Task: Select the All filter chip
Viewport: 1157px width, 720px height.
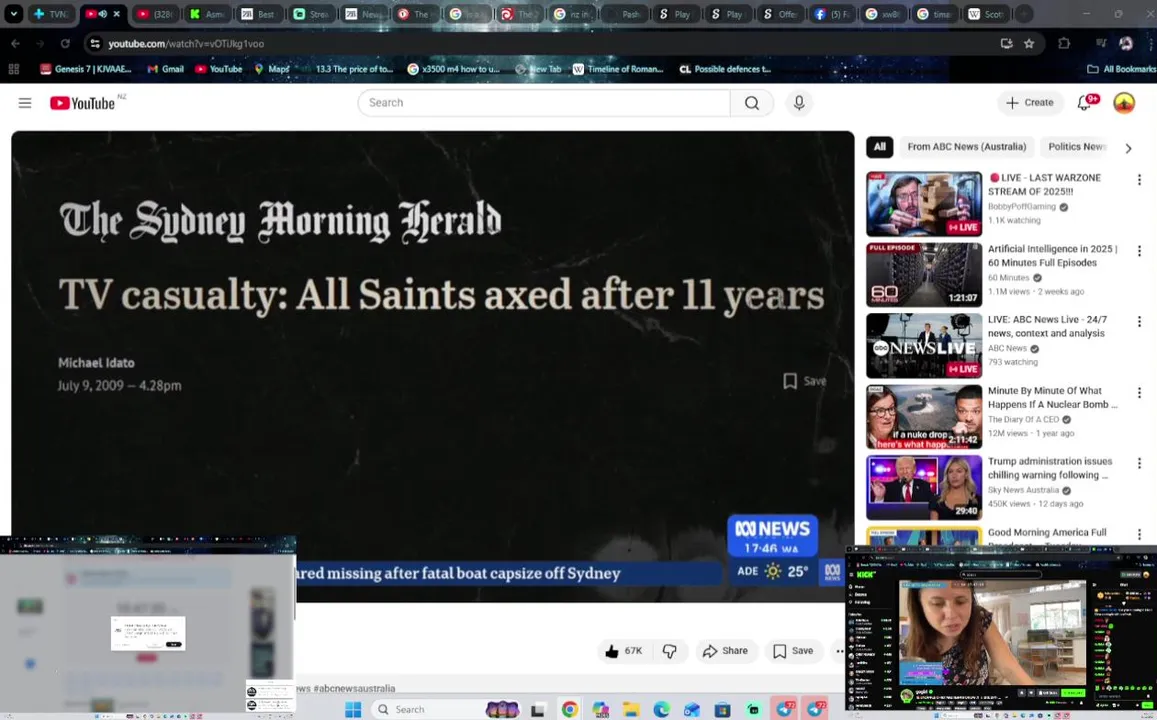Action: (x=879, y=147)
